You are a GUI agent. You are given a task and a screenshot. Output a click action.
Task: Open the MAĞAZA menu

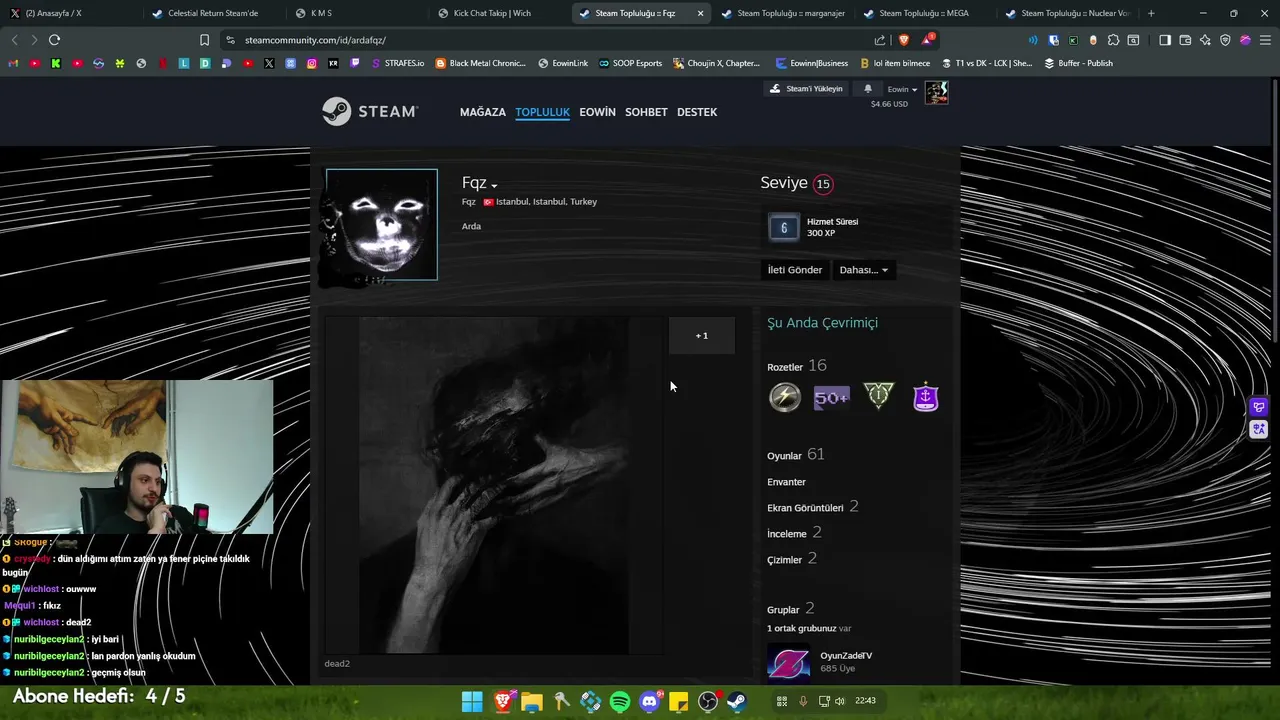pos(483,112)
